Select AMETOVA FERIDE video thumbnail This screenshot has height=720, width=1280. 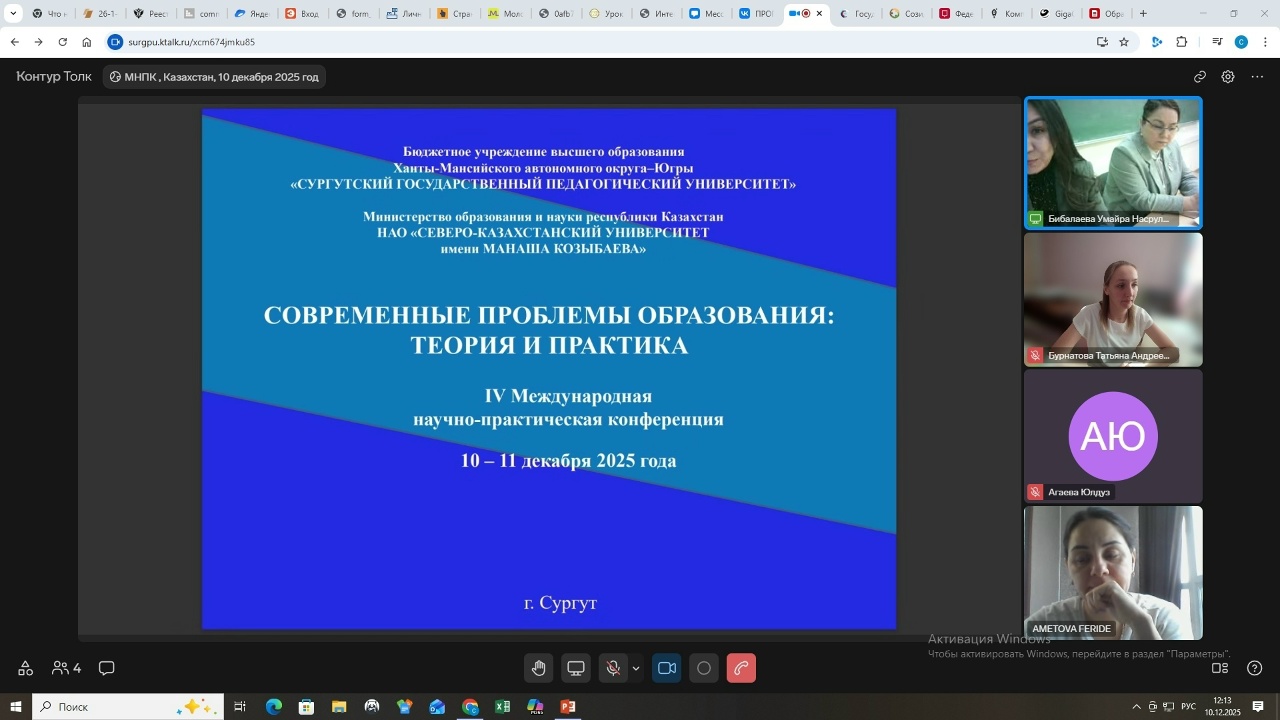pyautogui.click(x=1113, y=573)
